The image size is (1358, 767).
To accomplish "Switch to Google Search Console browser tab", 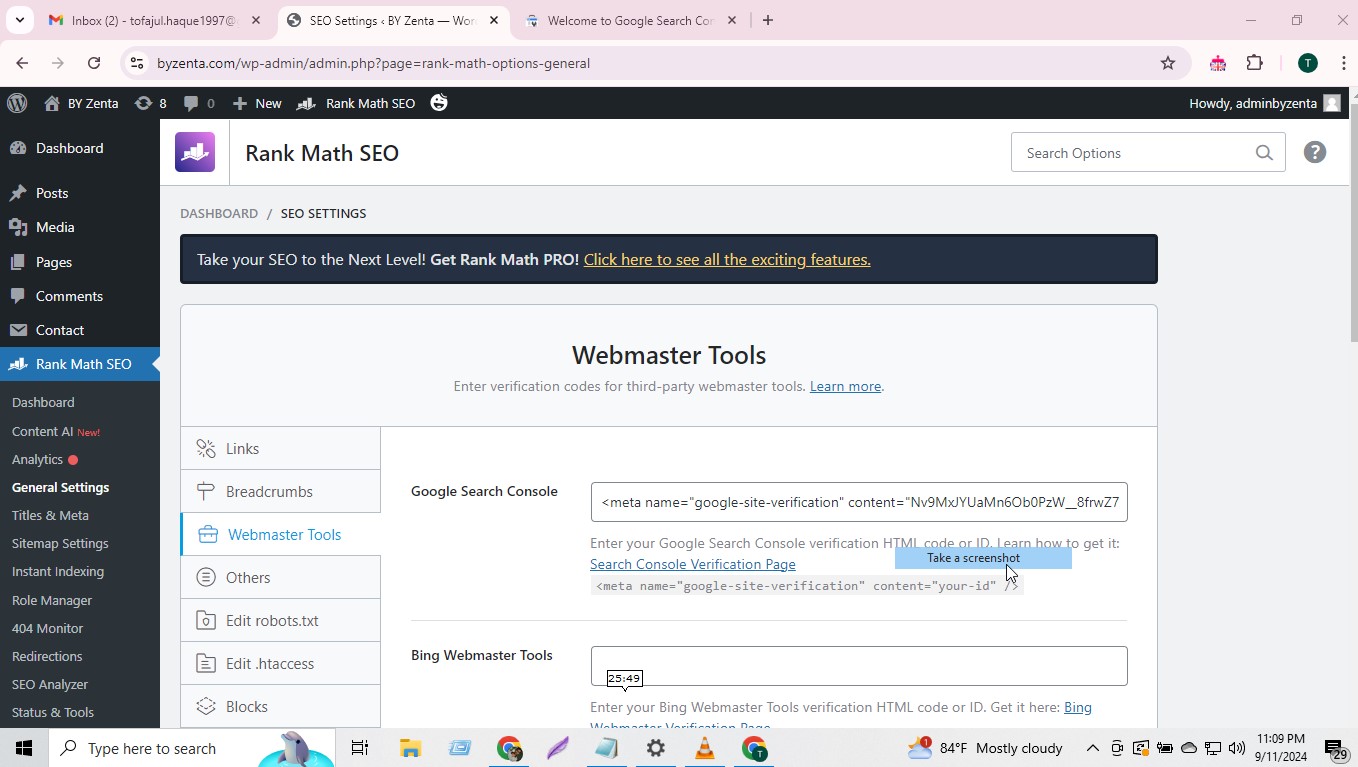I will click(x=630, y=20).
